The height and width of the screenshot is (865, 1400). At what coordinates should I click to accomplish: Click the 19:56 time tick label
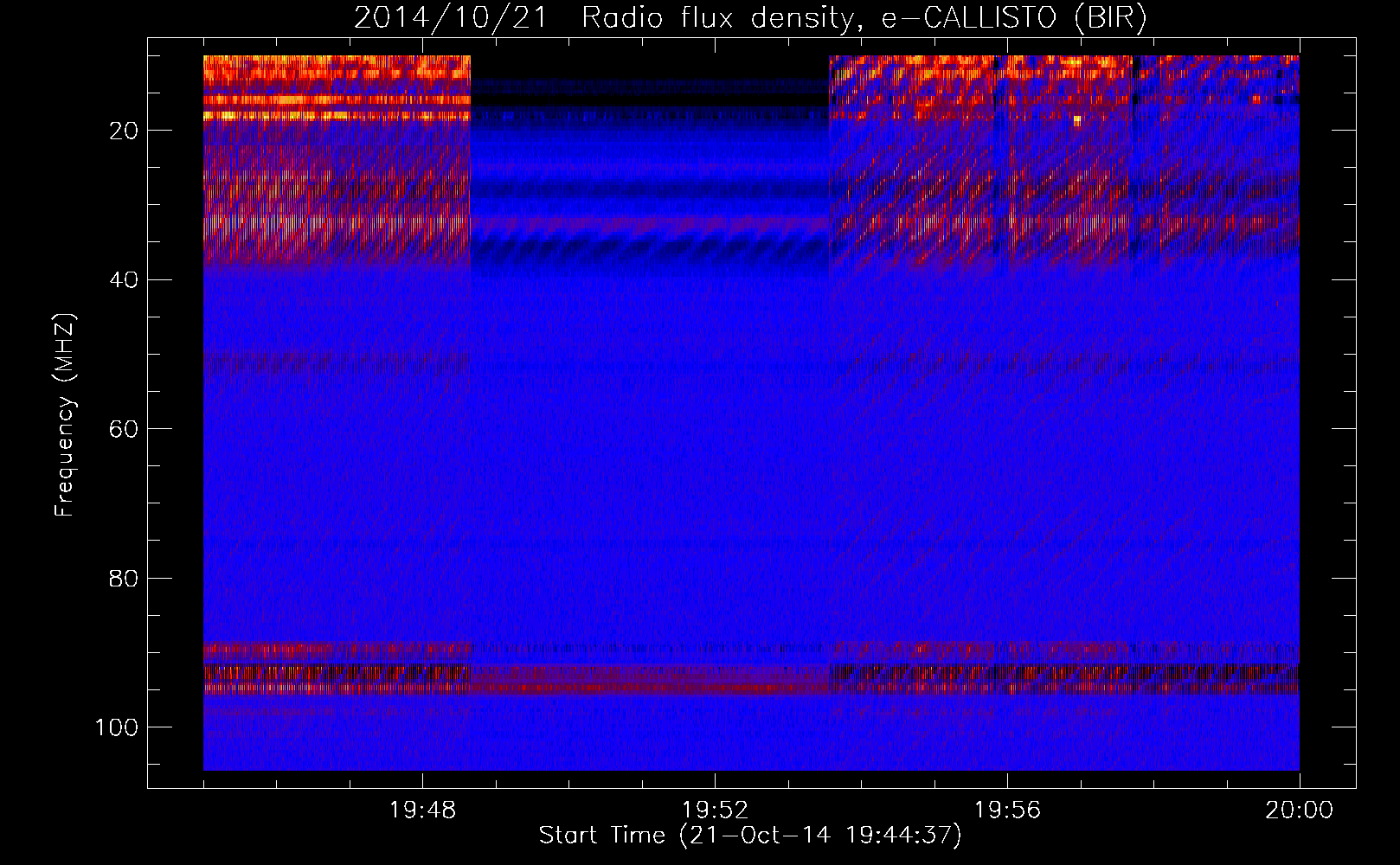tap(1007, 811)
